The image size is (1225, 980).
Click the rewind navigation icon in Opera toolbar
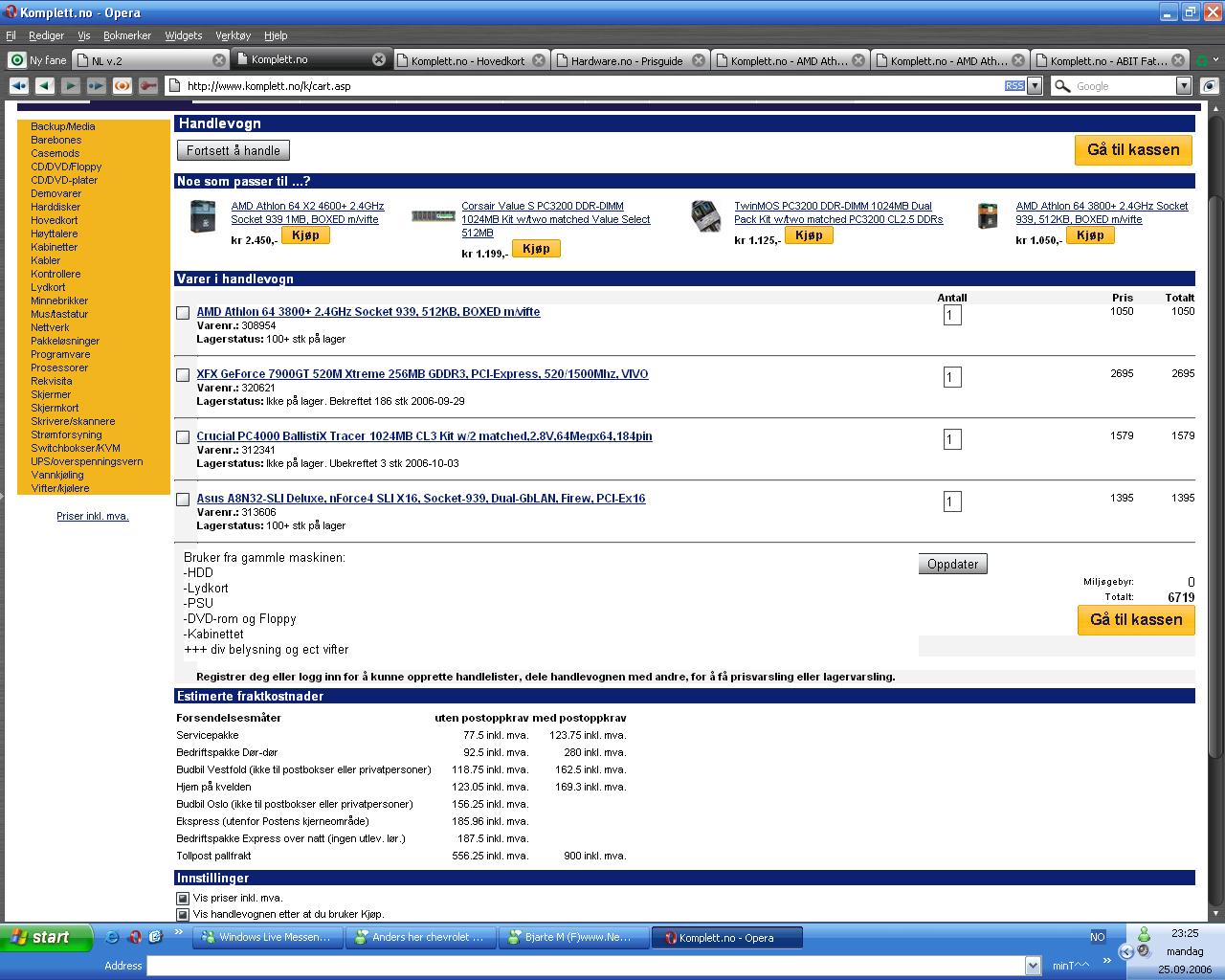tap(18, 85)
